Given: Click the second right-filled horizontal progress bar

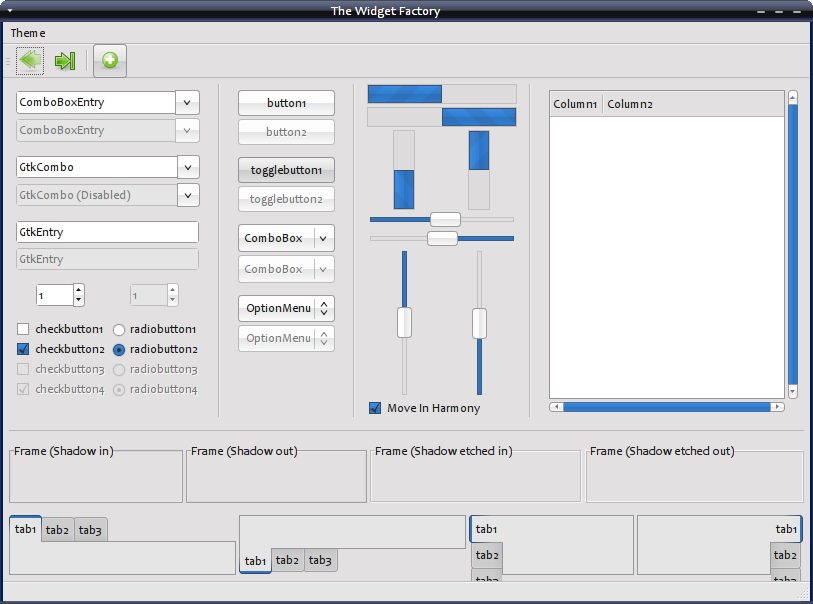Looking at the screenshot, I should click(442, 117).
